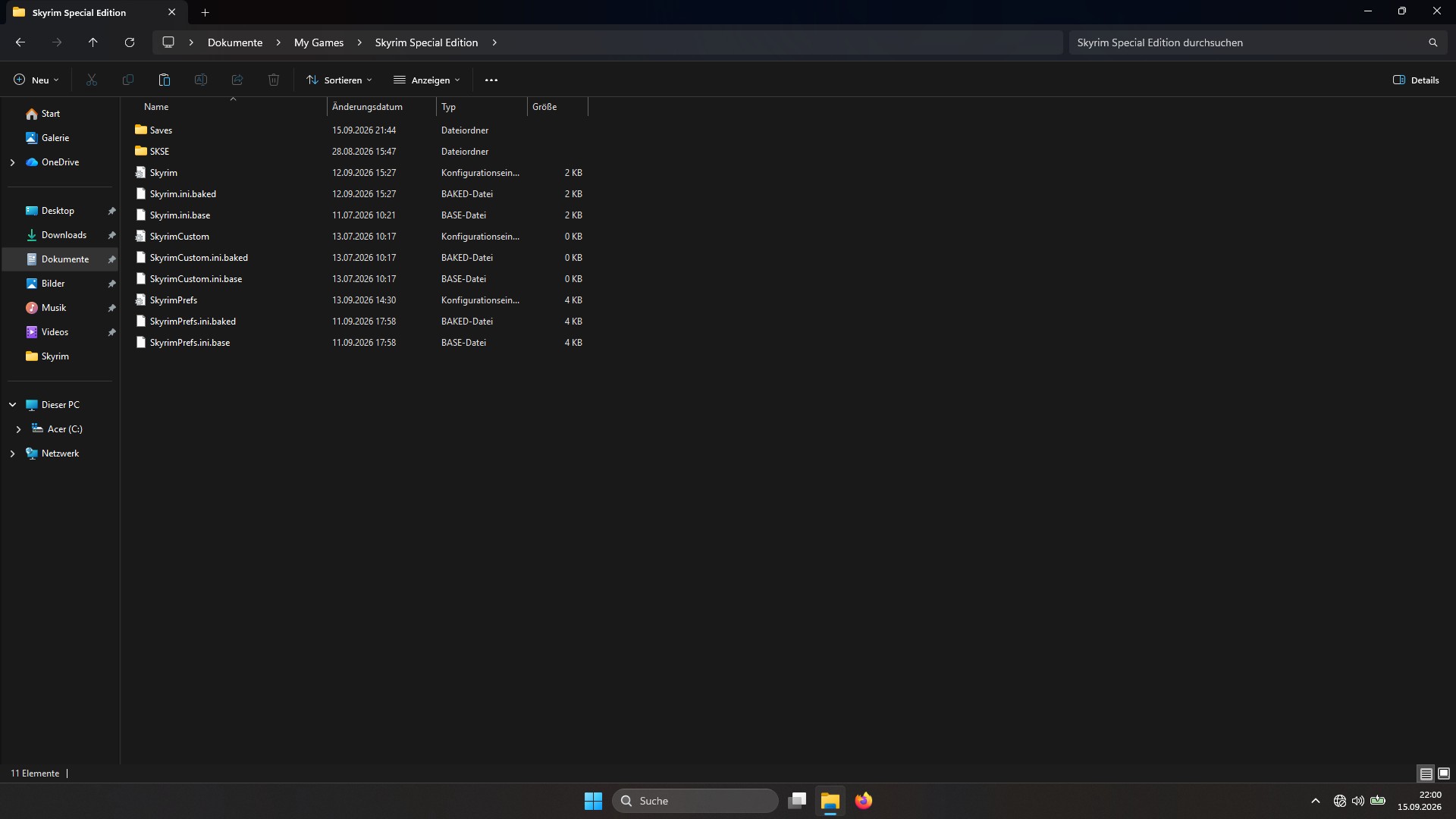Click the Delete trash icon

pos(274,80)
